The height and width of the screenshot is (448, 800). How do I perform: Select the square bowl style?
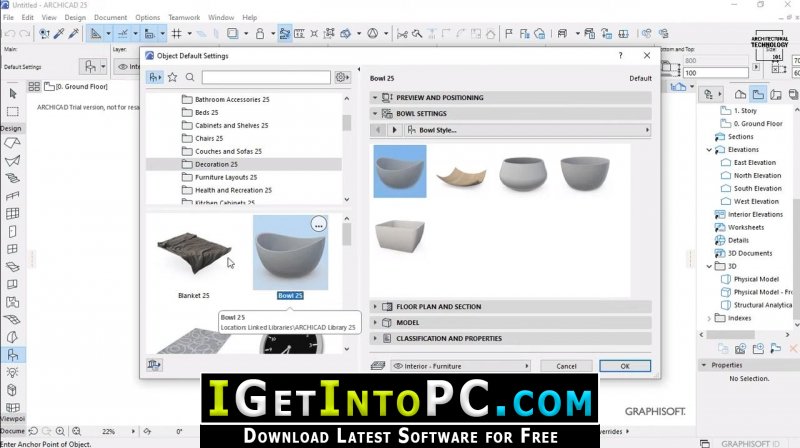pos(400,235)
